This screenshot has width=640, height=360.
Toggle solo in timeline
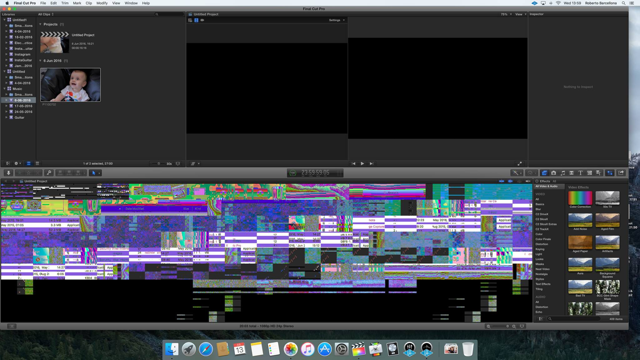pyautogui.click(x=519, y=181)
